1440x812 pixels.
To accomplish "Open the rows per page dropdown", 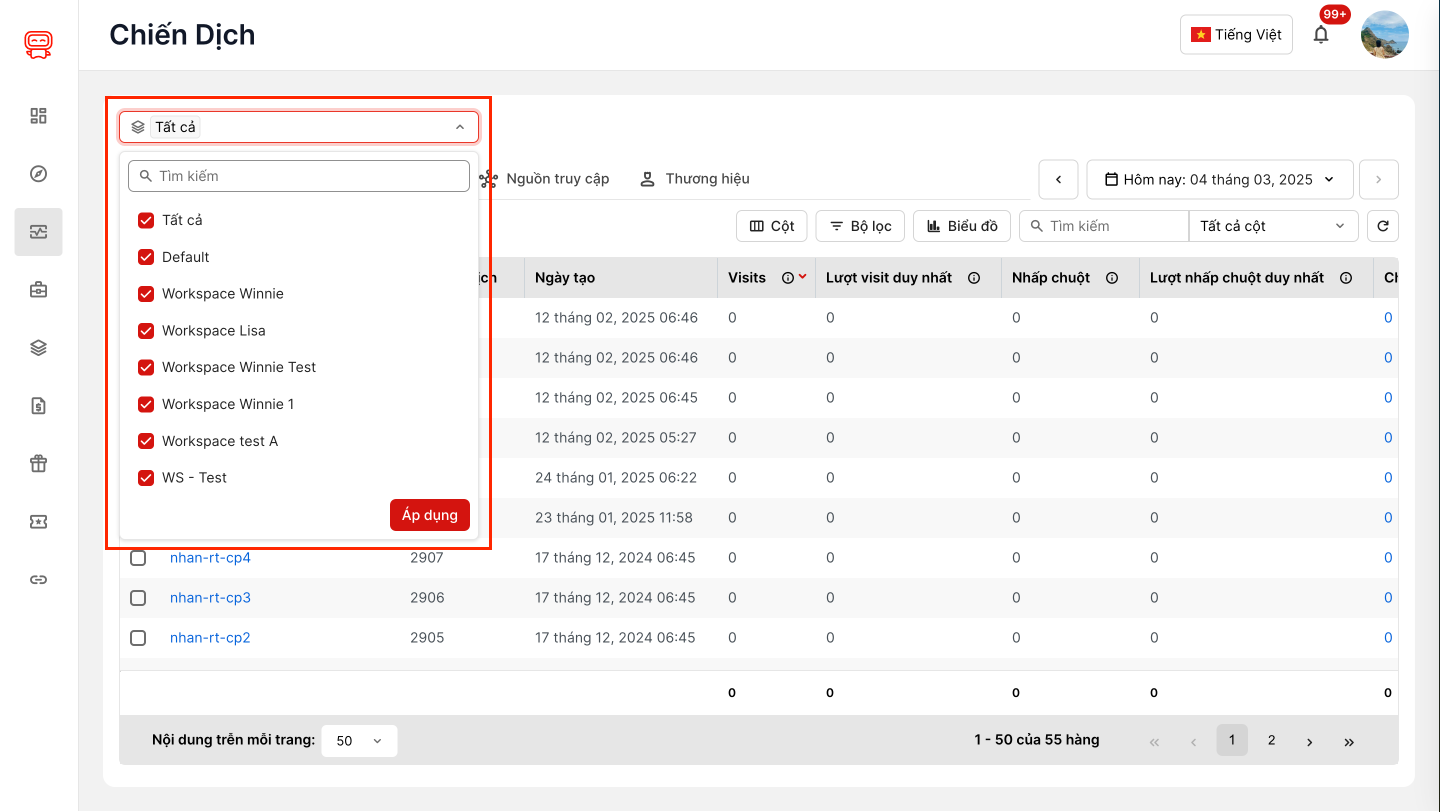I will [x=359, y=741].
